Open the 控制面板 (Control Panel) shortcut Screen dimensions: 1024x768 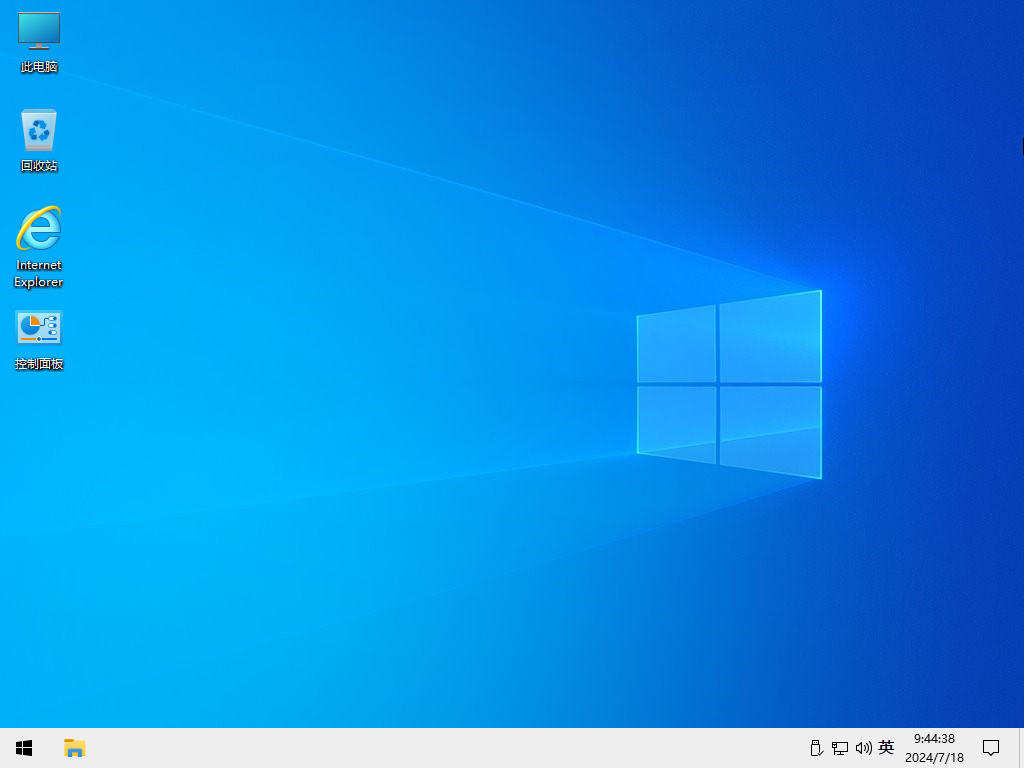click(38, 326)
